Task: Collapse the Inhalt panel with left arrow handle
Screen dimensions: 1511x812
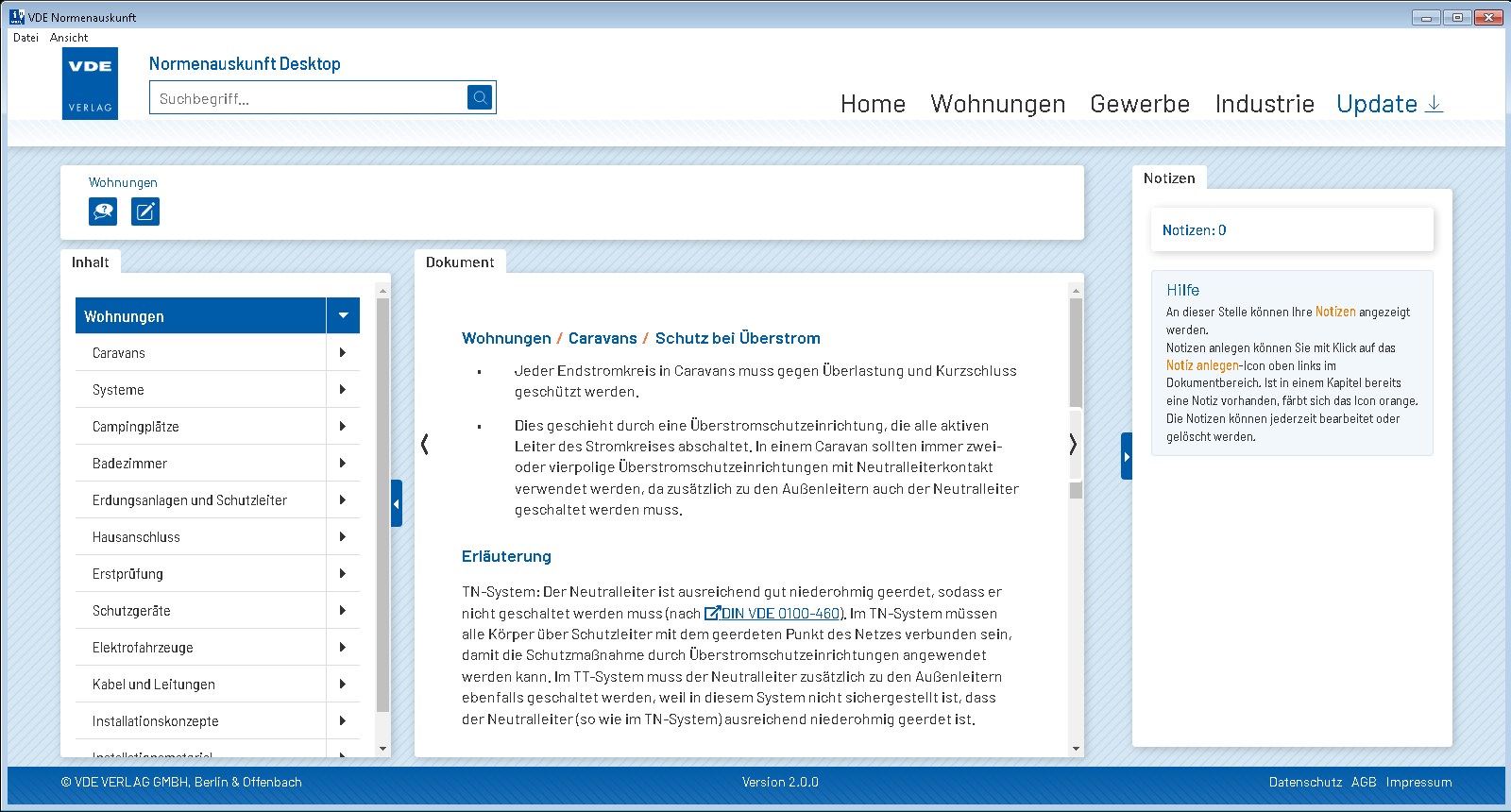Action: tap(397, 503)
